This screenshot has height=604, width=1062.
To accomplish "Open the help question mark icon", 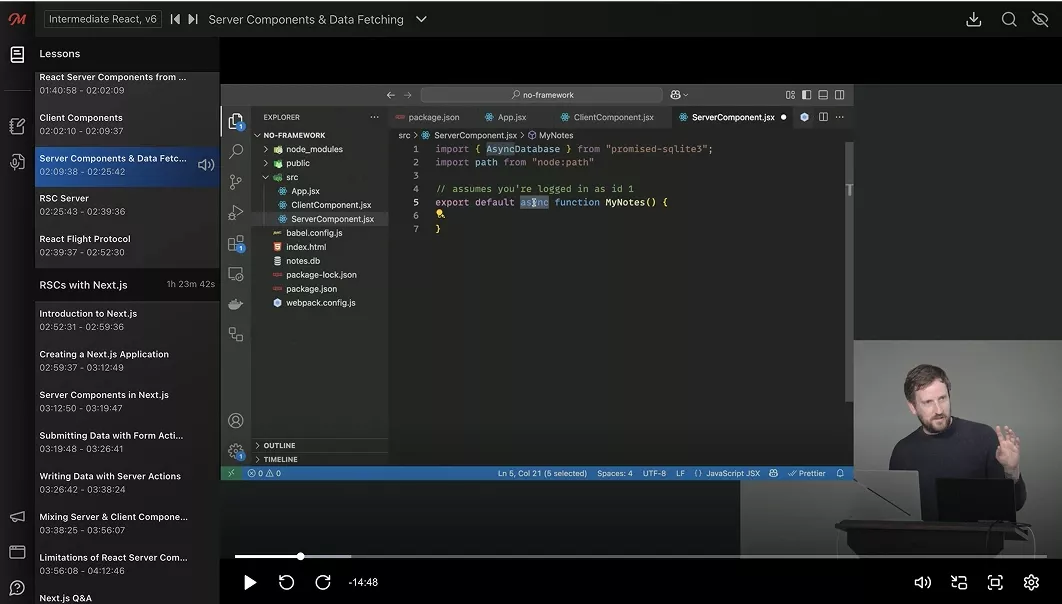I will 17,588.
